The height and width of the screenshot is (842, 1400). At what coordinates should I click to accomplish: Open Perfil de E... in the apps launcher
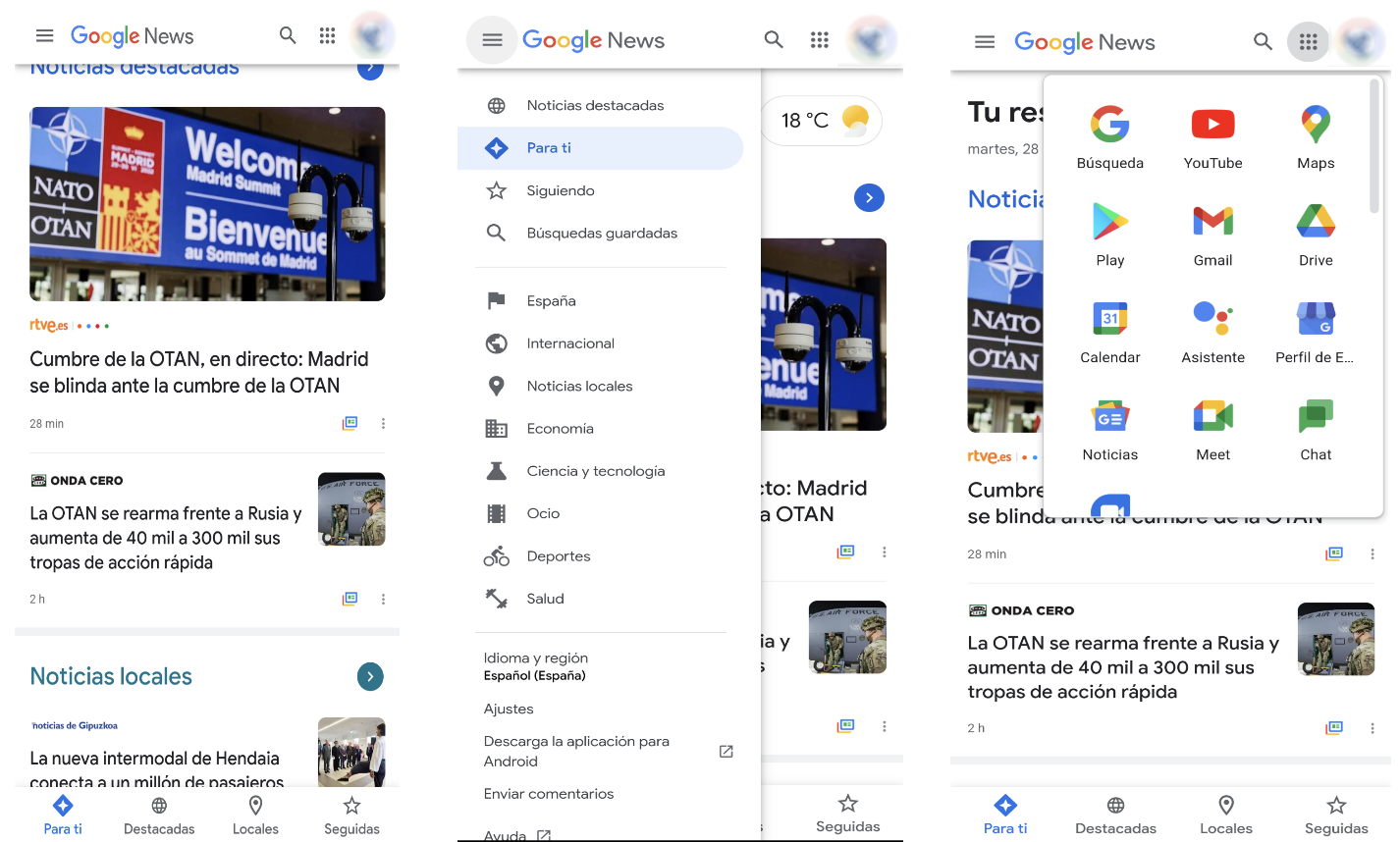pyautogui.click(x=1316, y=332)
